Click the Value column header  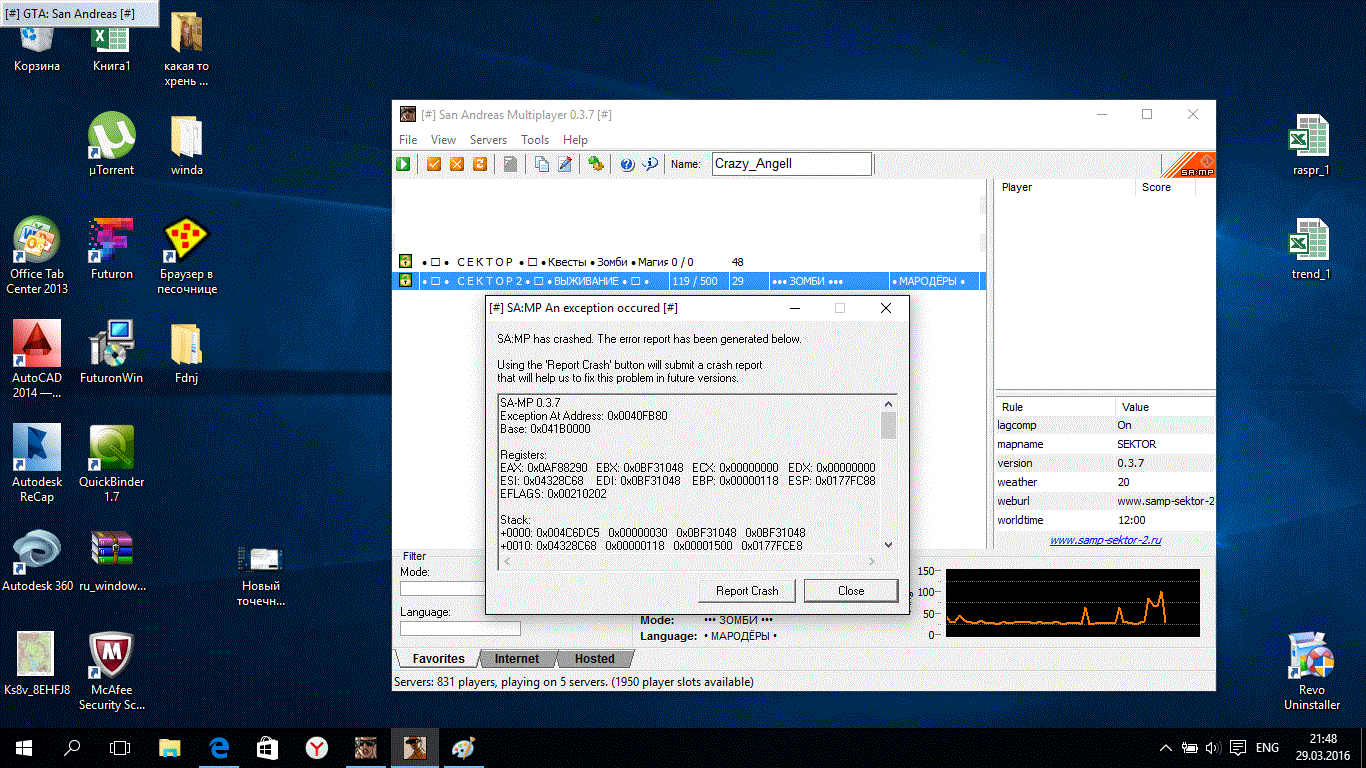pyautogui.click(x=1165, y=407)
